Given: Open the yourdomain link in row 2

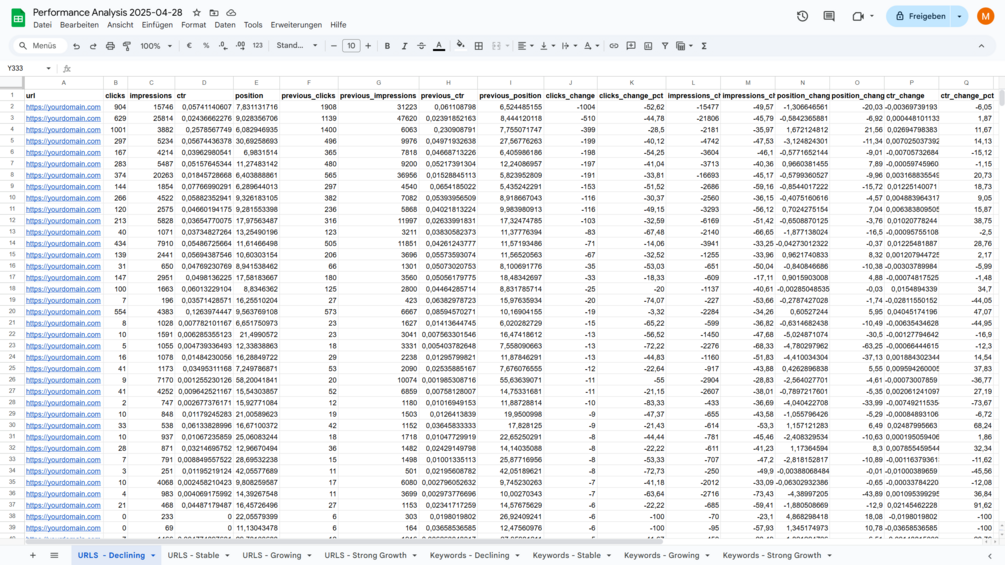Looking at the screenshot, I should coord(63,107).
